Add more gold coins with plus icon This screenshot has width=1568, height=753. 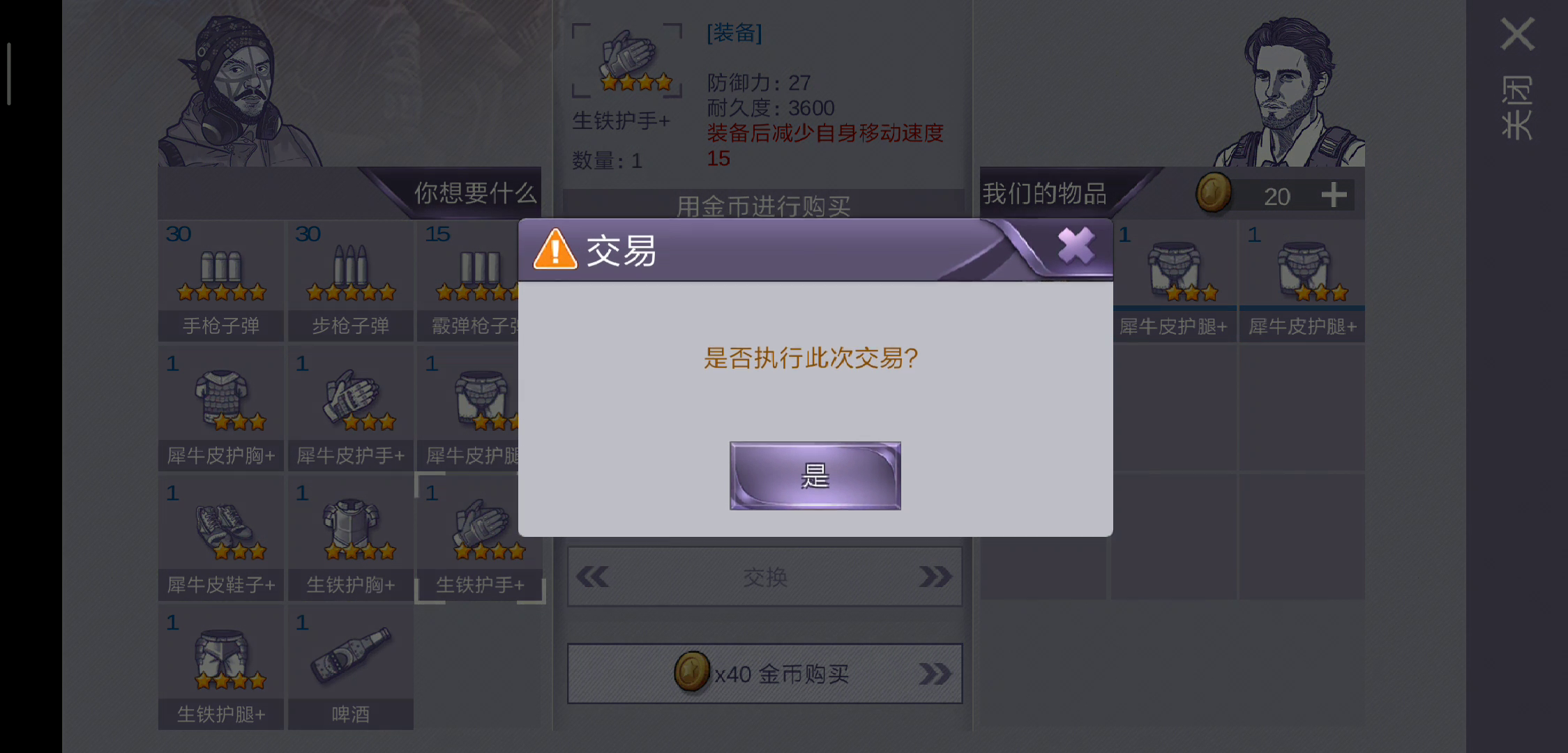1334,195
